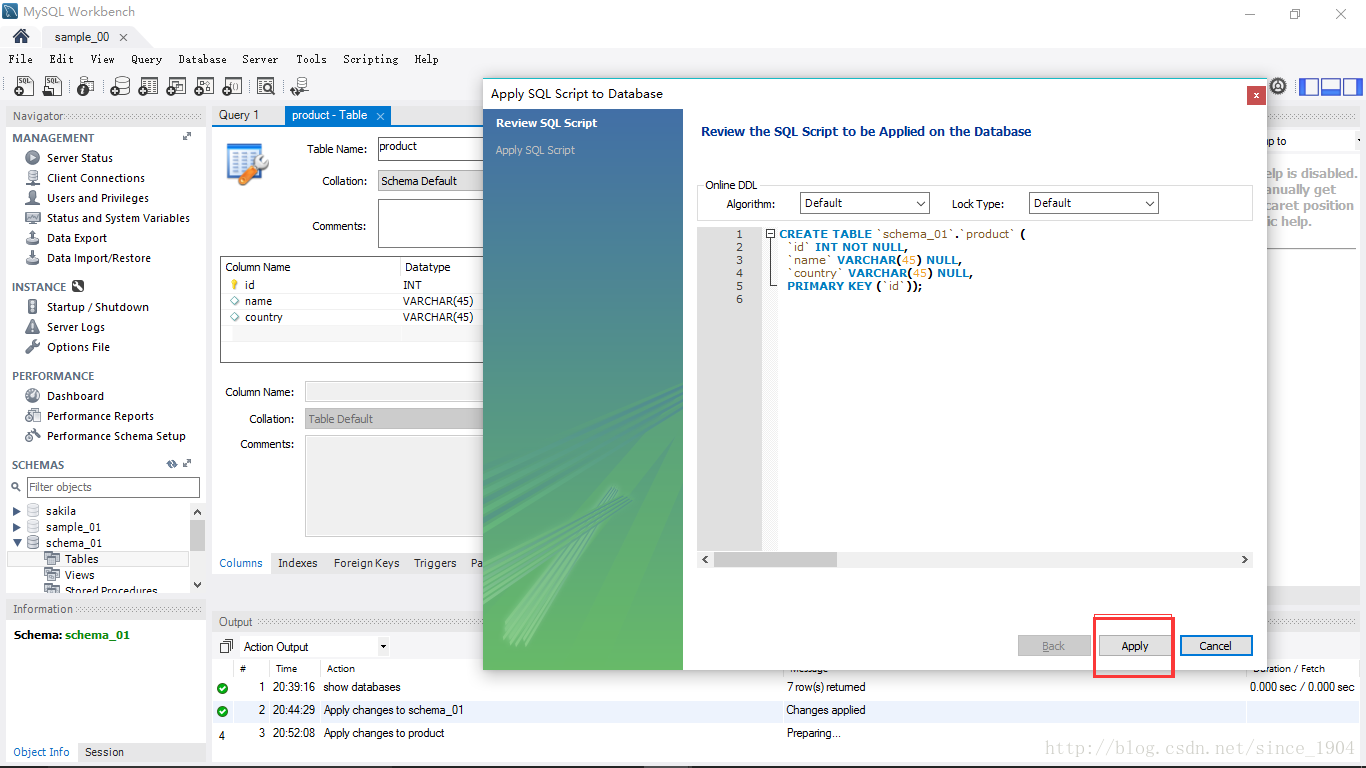Select the Tables node under schema_01
Image resolution: width=1366 pixels, height=768 pixels.
click(81, 559)
